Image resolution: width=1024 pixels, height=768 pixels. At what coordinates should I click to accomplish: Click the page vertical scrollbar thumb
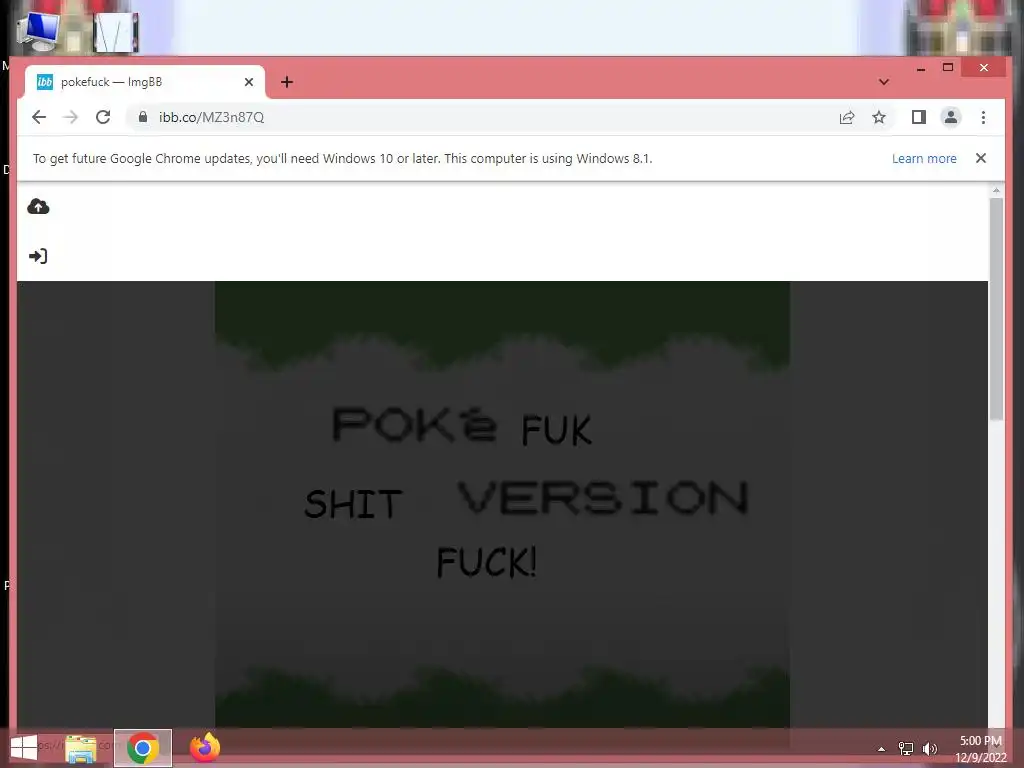[996, 309]
